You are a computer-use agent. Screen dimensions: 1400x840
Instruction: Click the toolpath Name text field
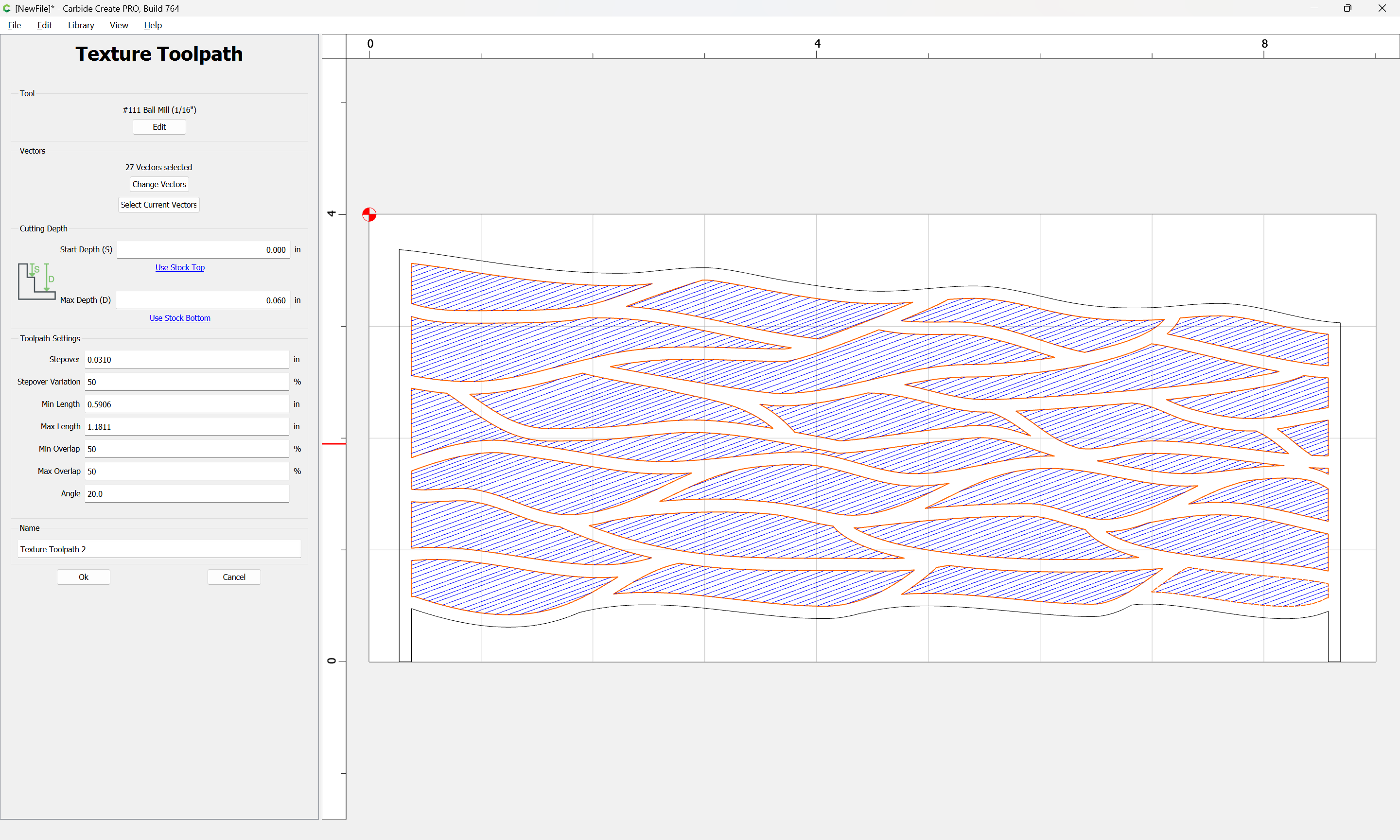pos(159,549)
